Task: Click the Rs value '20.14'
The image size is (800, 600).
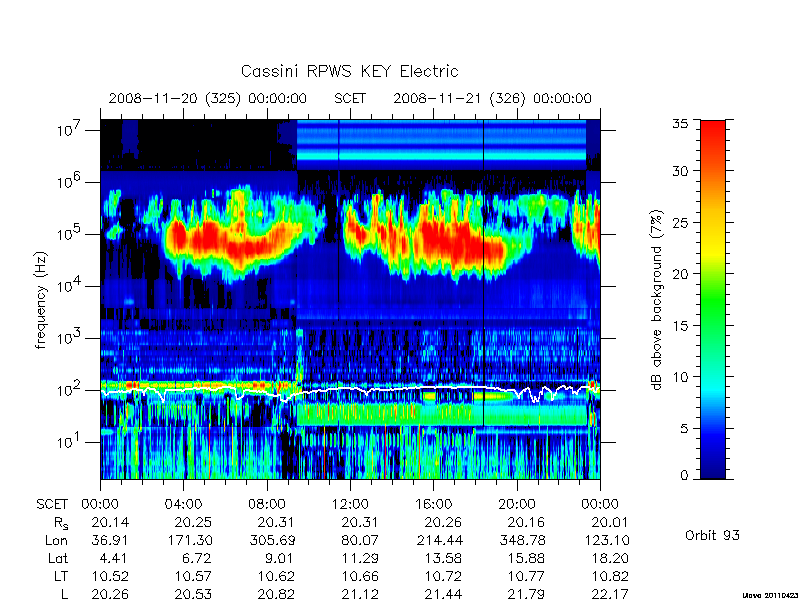Action: (110, 522)
